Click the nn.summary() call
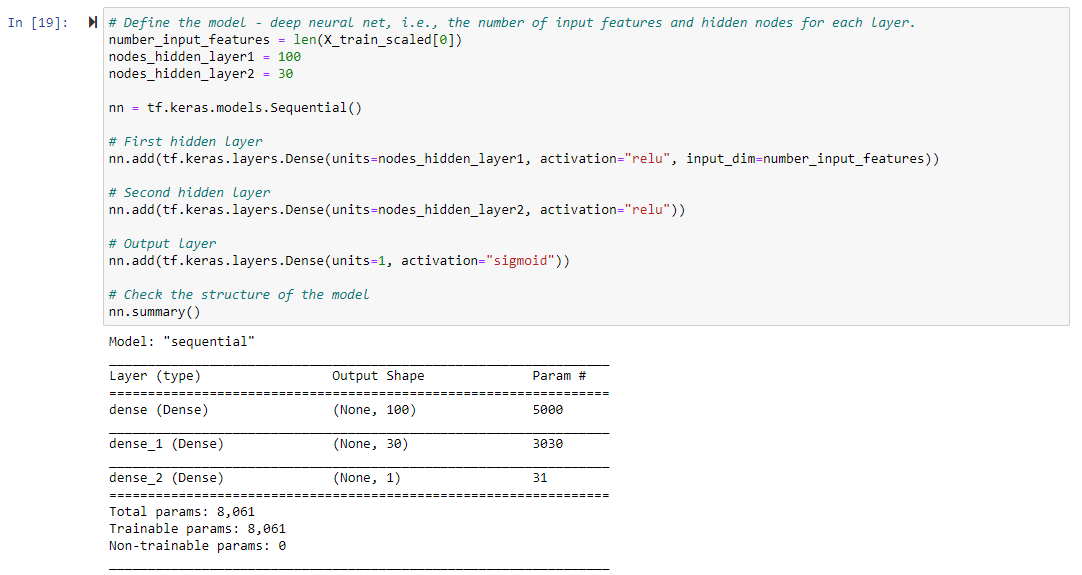This screenshot has height=575, width=1082. pyautogui.click(x=155, y=312)
